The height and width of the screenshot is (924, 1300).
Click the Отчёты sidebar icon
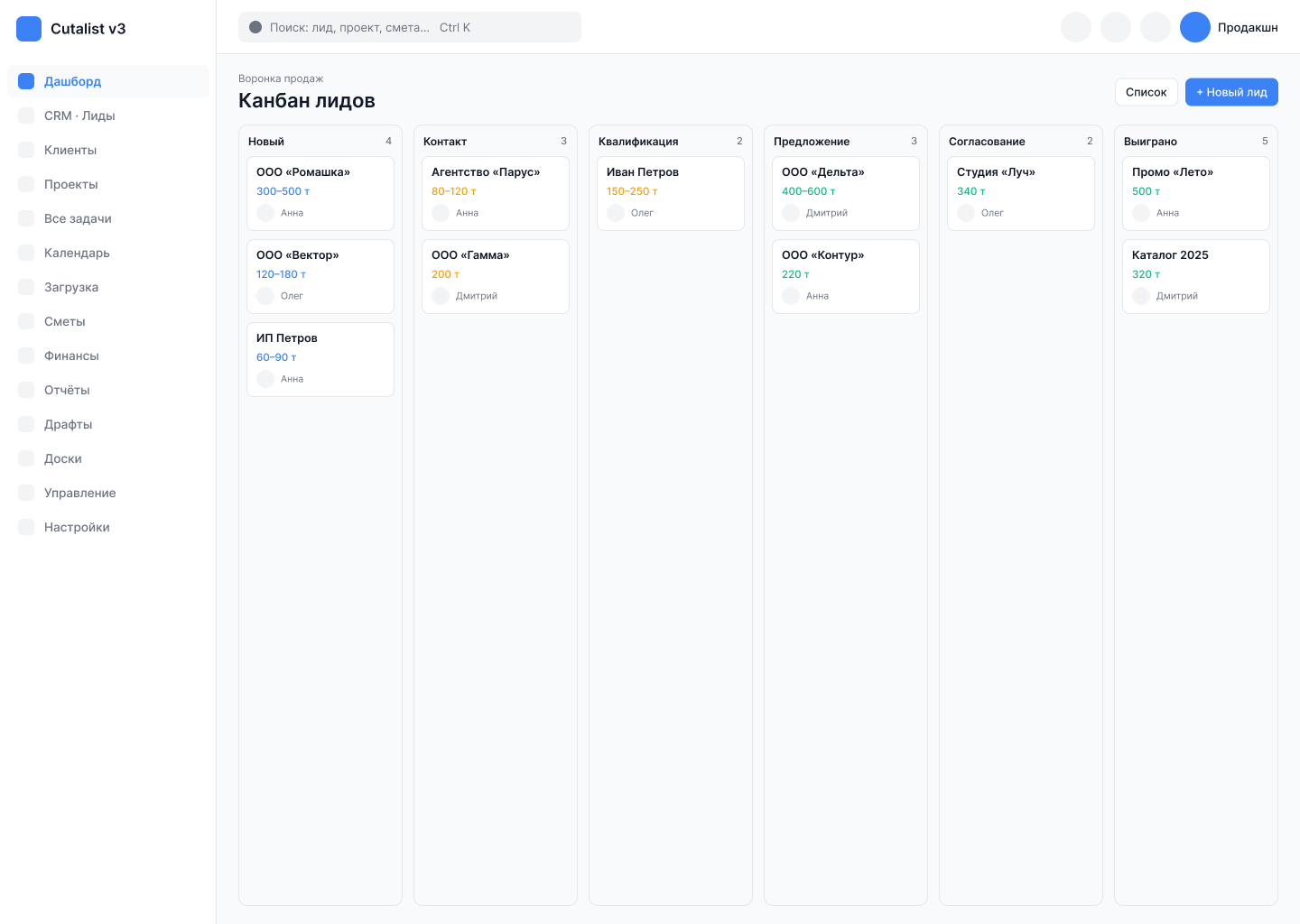26,390
